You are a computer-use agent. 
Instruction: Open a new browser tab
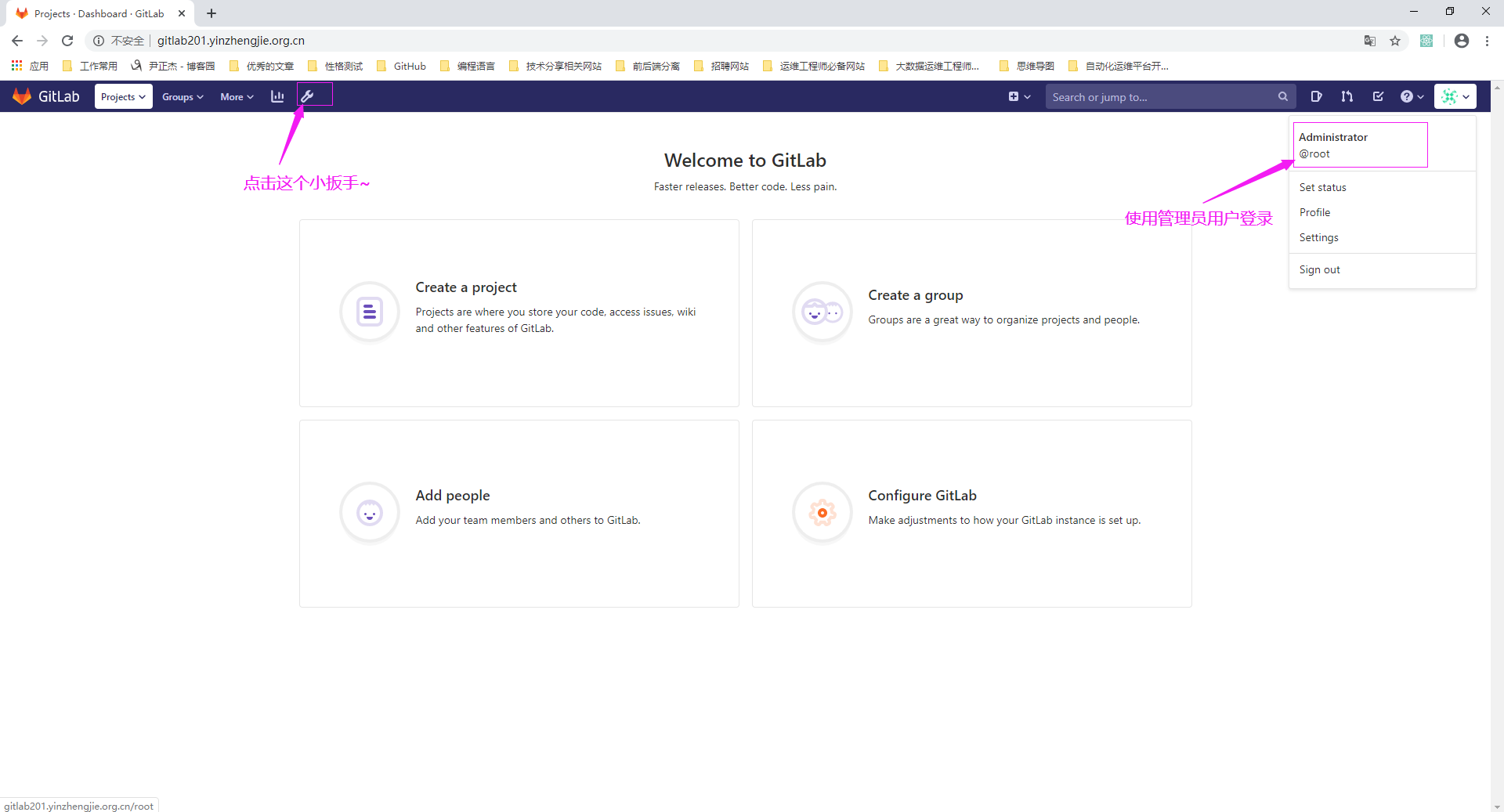tap(211, 13)
